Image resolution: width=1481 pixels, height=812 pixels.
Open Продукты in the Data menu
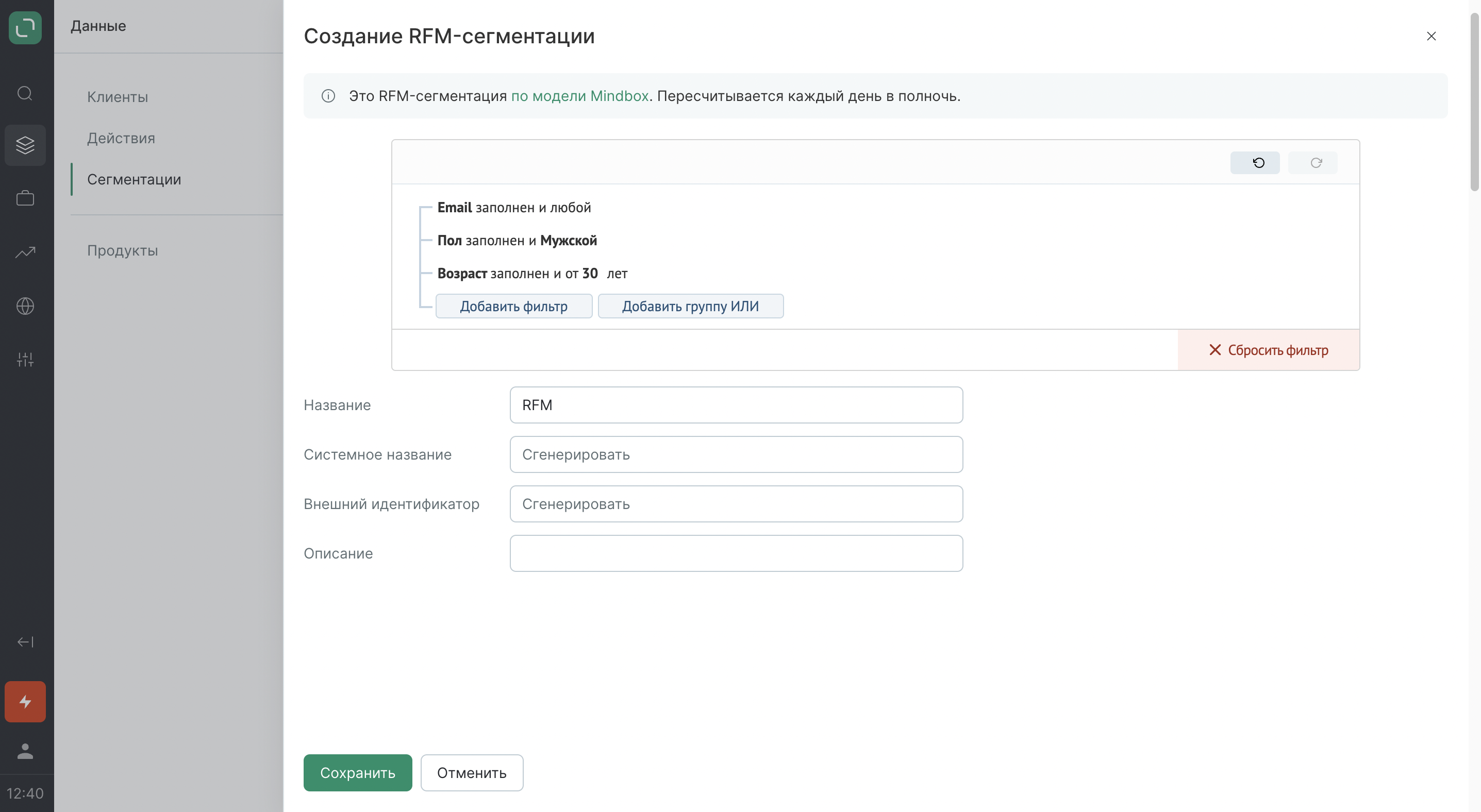pyautogui.click(x=123, y=250)
